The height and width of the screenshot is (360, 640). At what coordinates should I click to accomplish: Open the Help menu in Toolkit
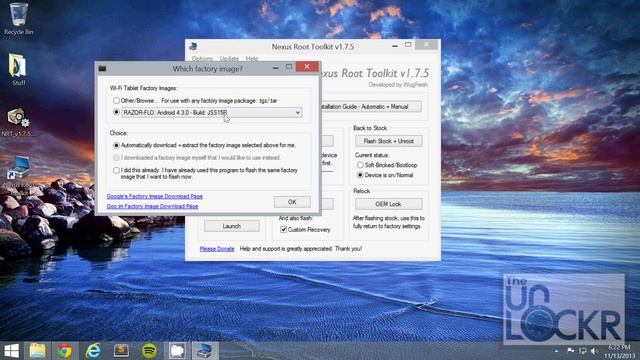pos(252,58)
